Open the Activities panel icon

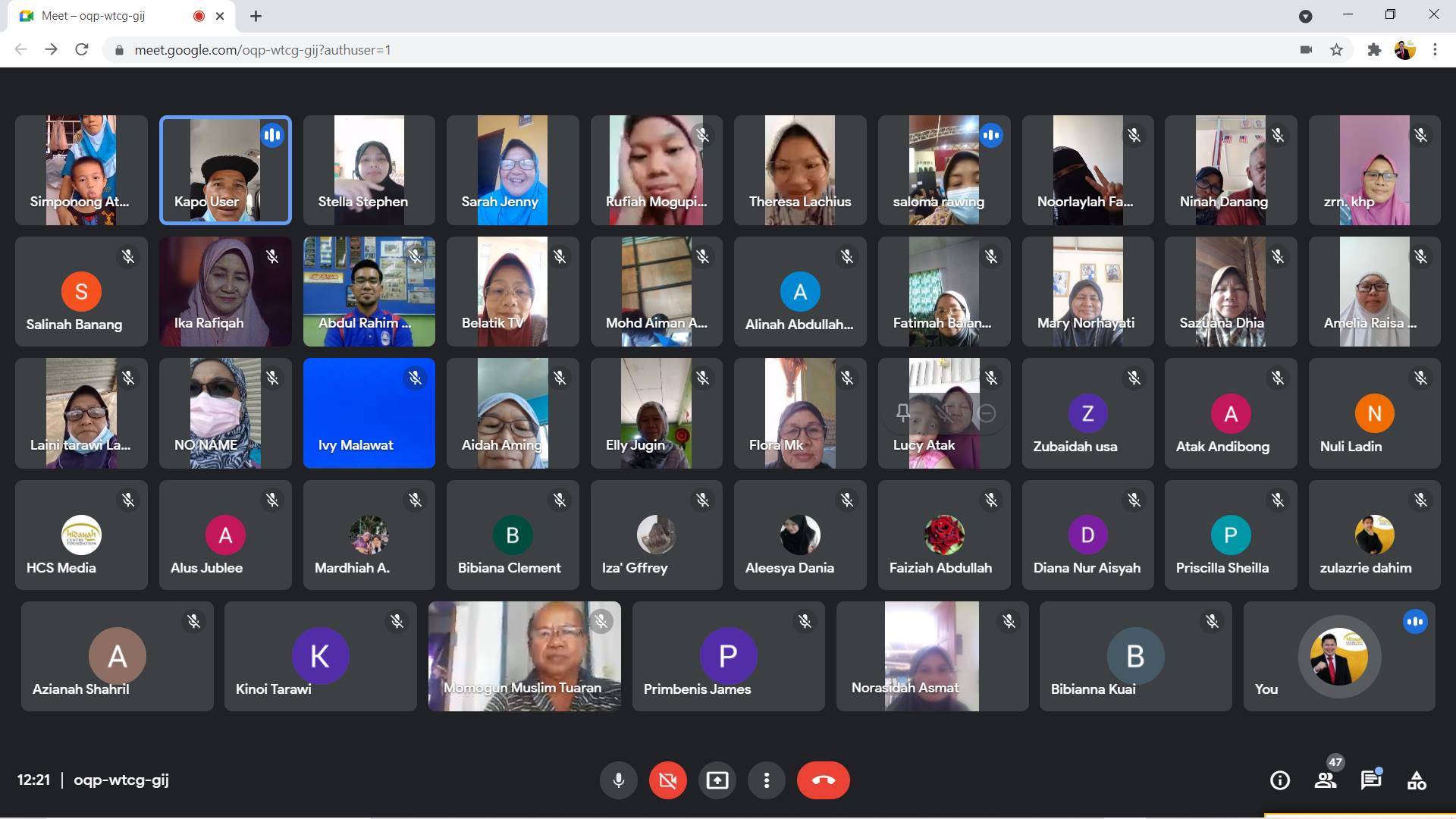coord(1416,780)
